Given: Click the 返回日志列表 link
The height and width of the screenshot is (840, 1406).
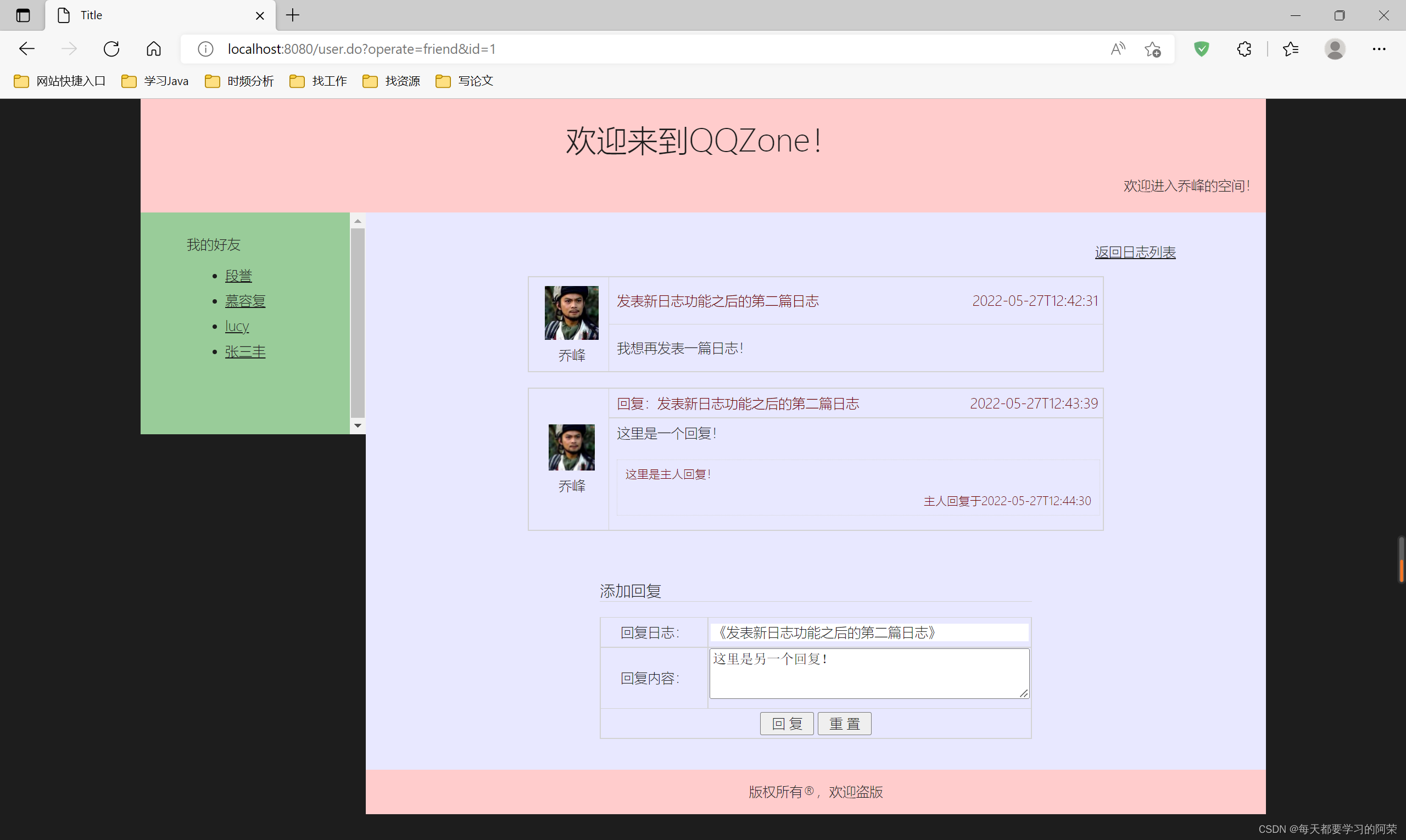Looking at the screenshot, I should click(1134, 252).
